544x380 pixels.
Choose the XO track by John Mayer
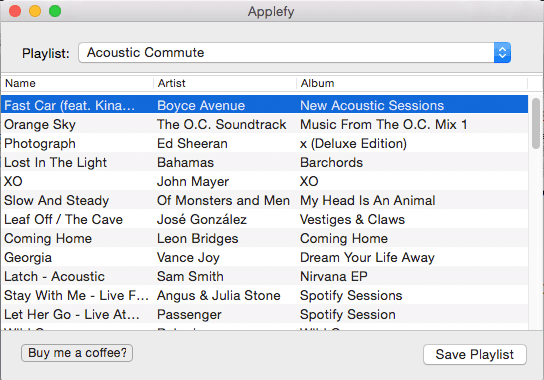coord(264,181)
